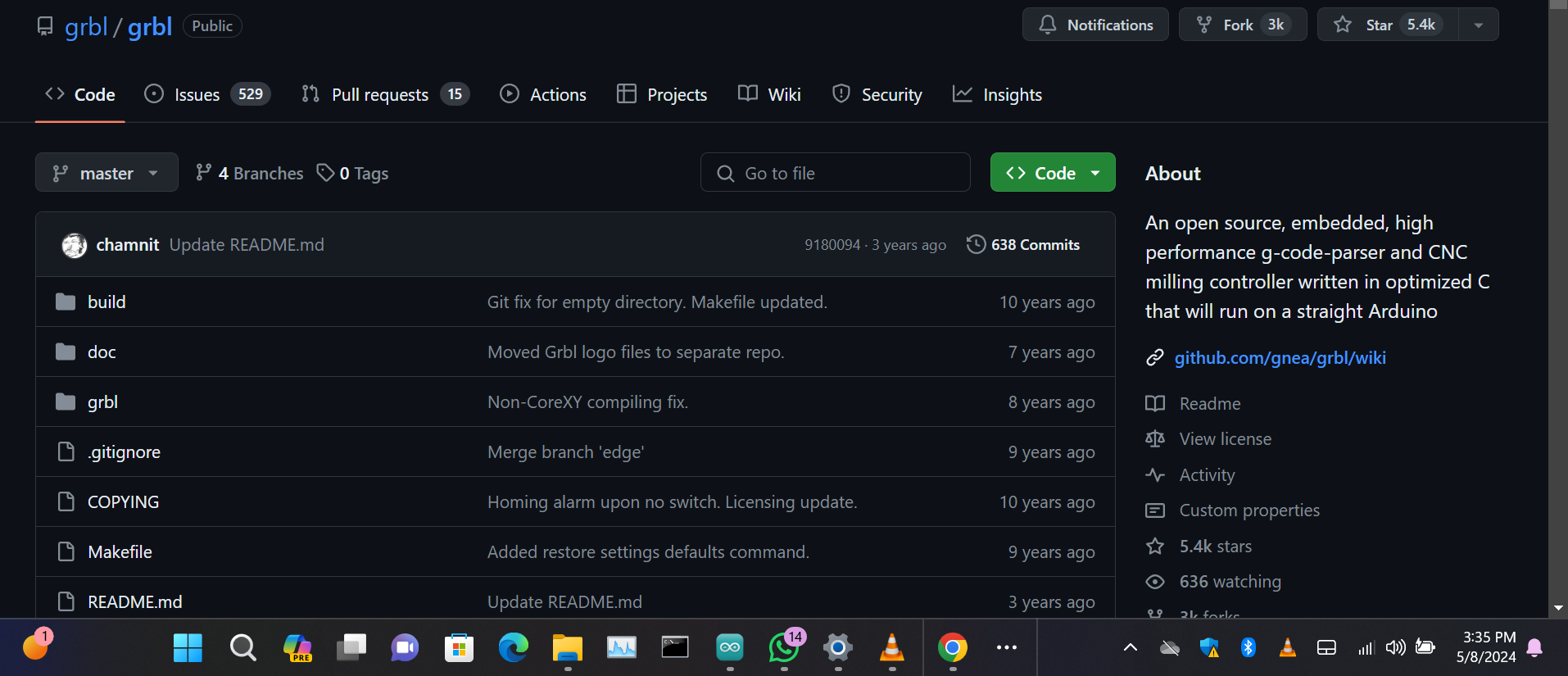Open the github.com/gnea/grbl/wiki link

pos(1280,357)
